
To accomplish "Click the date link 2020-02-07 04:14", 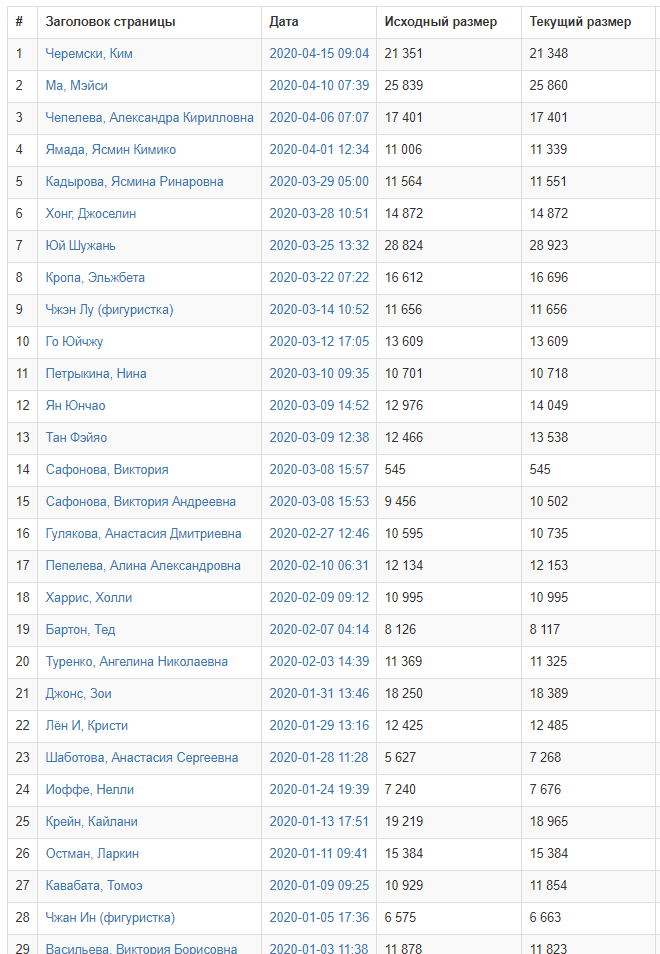I will tap(319, 630).
